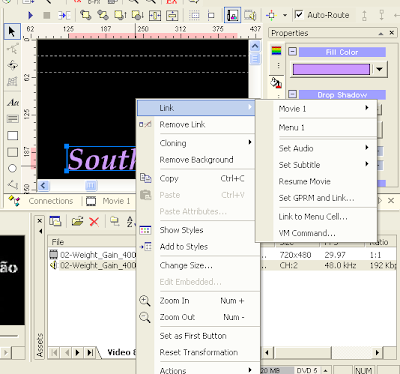Open the assets folder browse icon

tap(77, 221)
